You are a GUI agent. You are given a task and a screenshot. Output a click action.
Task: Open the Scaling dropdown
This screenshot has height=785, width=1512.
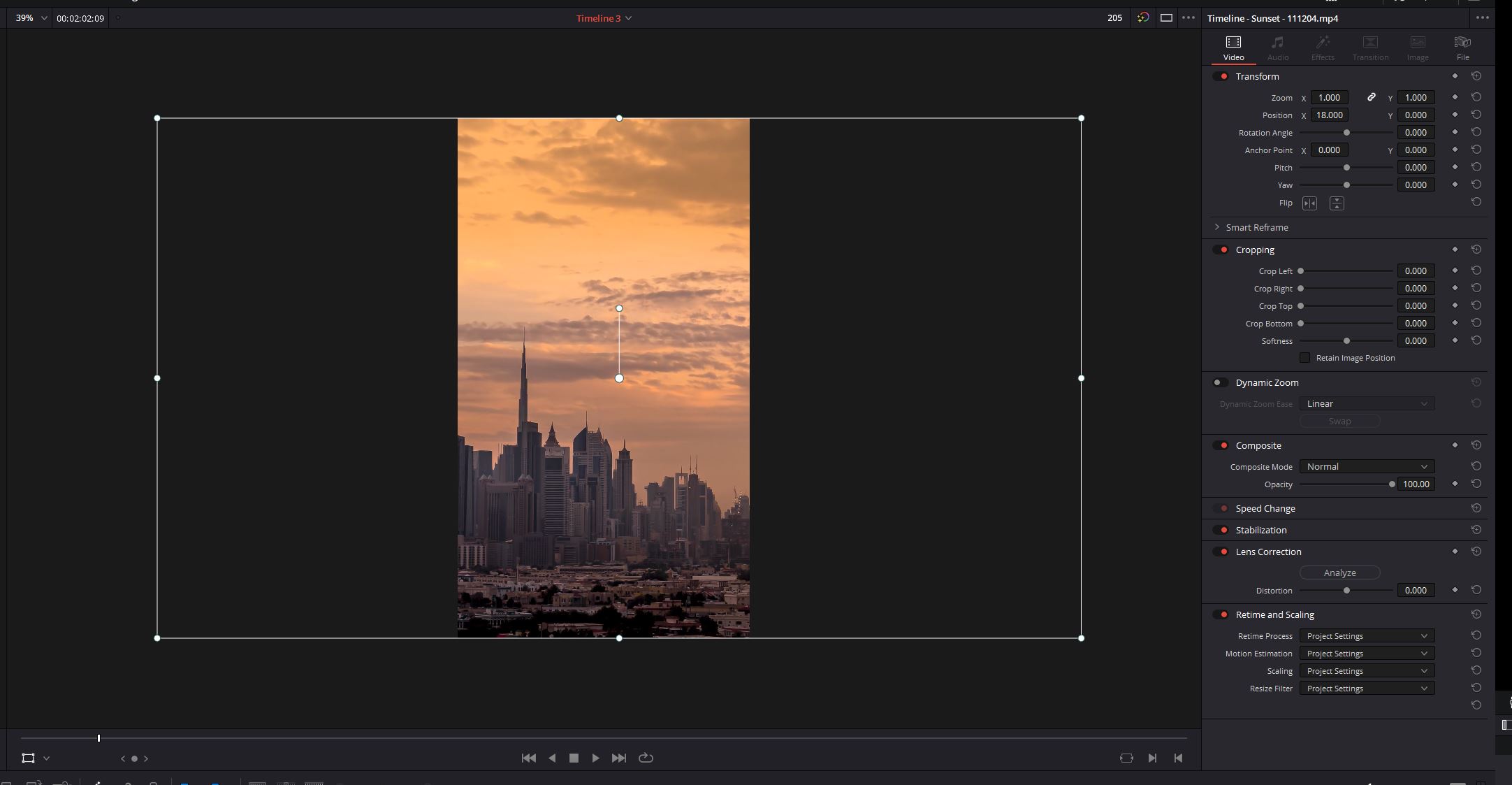pos(1367,671)
